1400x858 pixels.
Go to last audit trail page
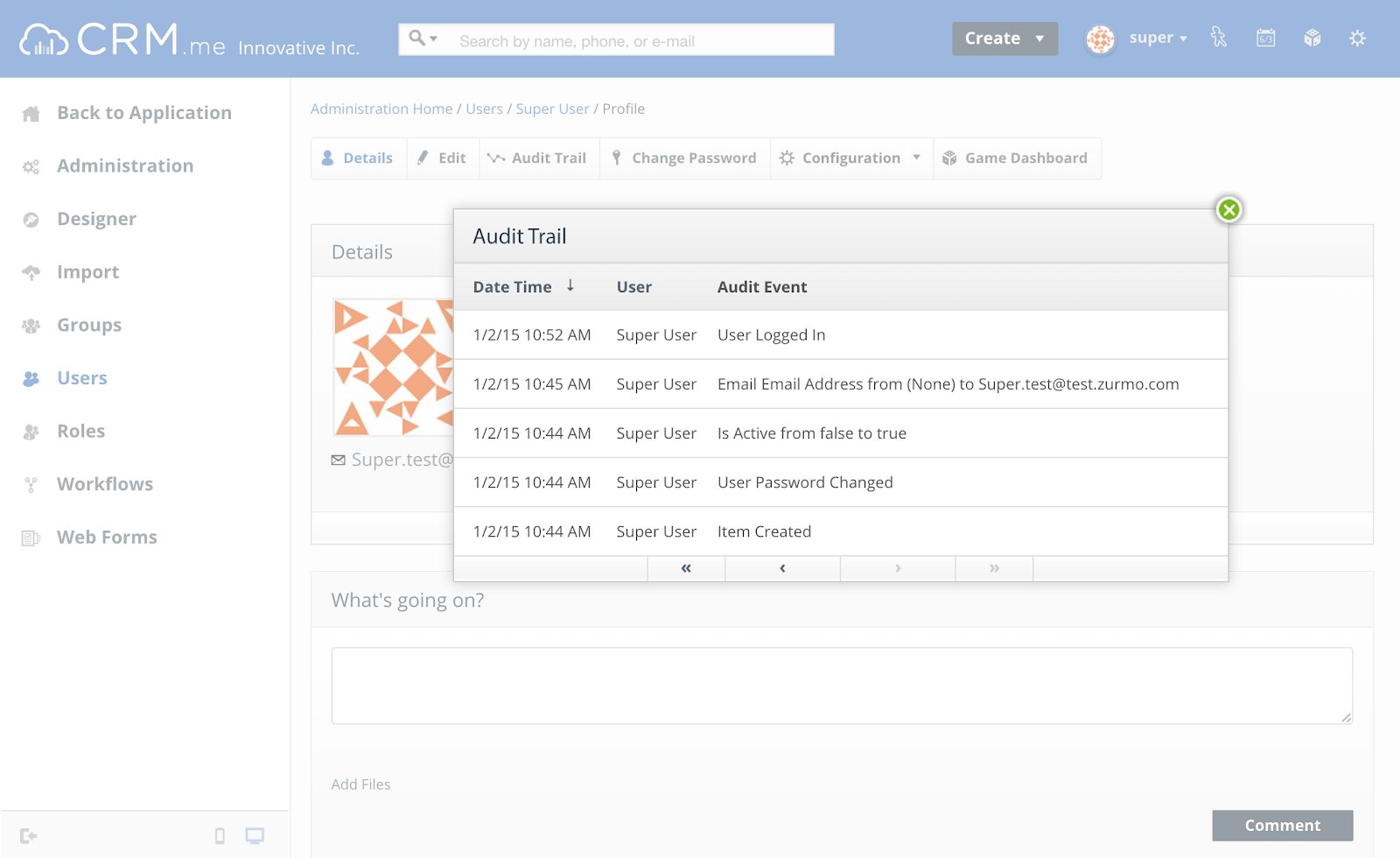point(994,568)
